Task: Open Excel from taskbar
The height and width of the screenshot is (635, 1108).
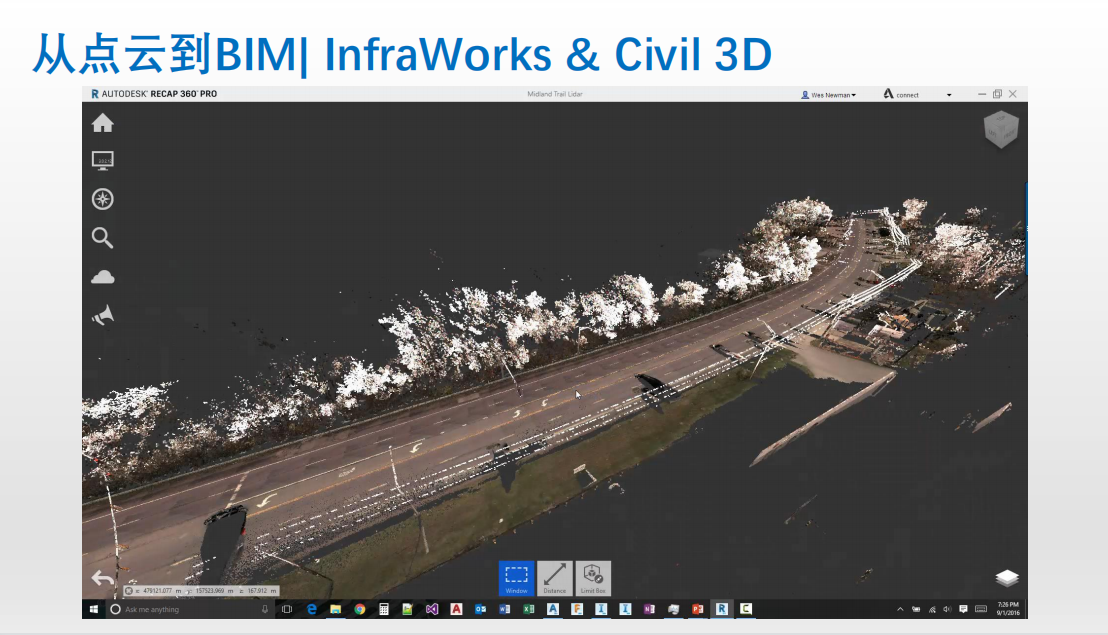Action: [x=529, y=609]
